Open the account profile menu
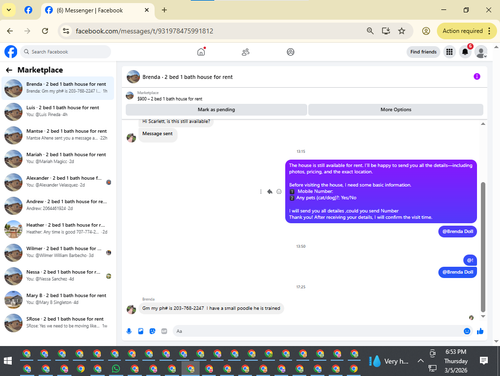The width and height of the screenshot is (500, 376). tap(481, 52)
